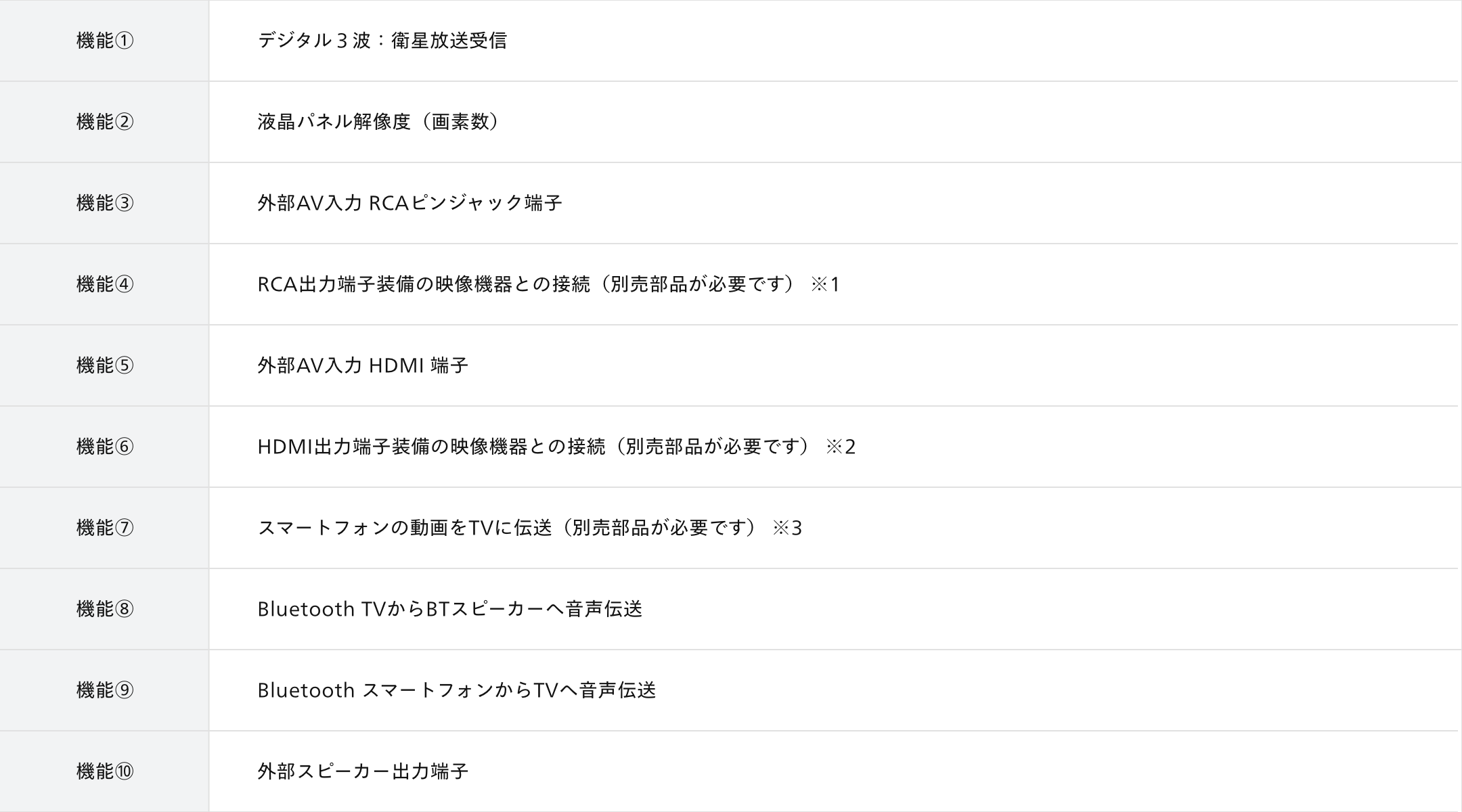The height and width of the screenshot is (812, 1462).
Task: Click the 機能⑧ label cell
Action: click(x=105, y=609)
